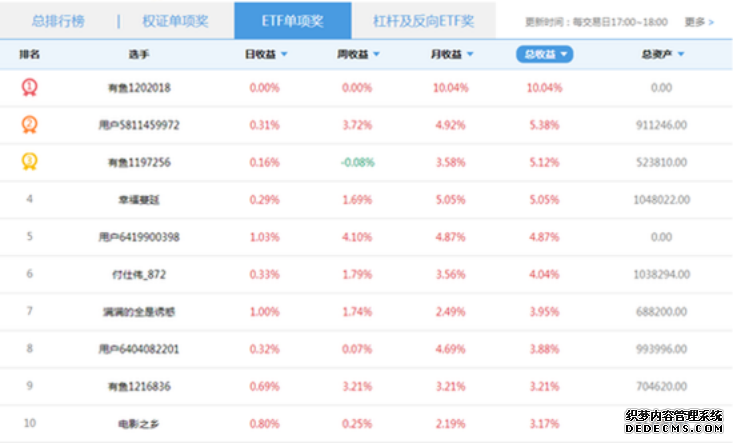Click total assets 688200.00
Viewport: 734px width, 443px height.
tap(661, 312)
